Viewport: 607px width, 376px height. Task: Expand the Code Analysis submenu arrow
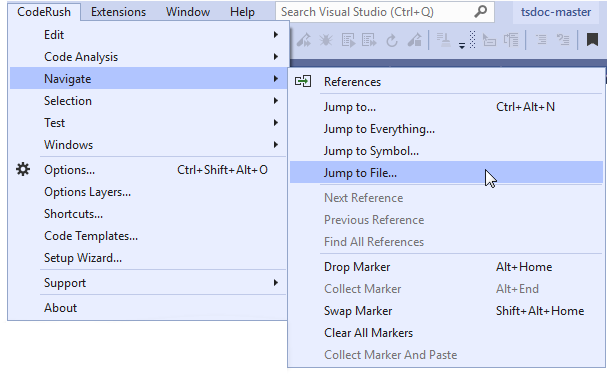(x=276, y=57)
